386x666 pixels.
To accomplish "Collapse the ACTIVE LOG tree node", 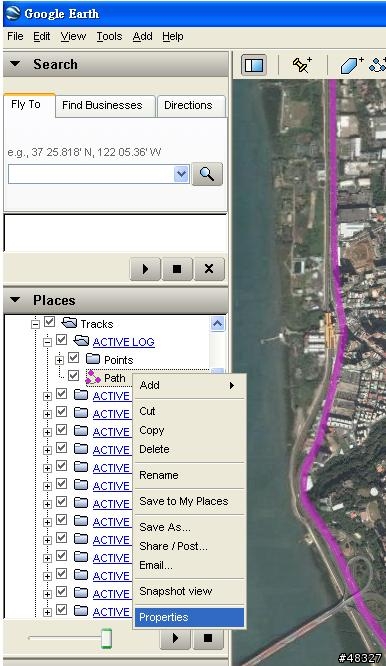I will click(48, 342).
